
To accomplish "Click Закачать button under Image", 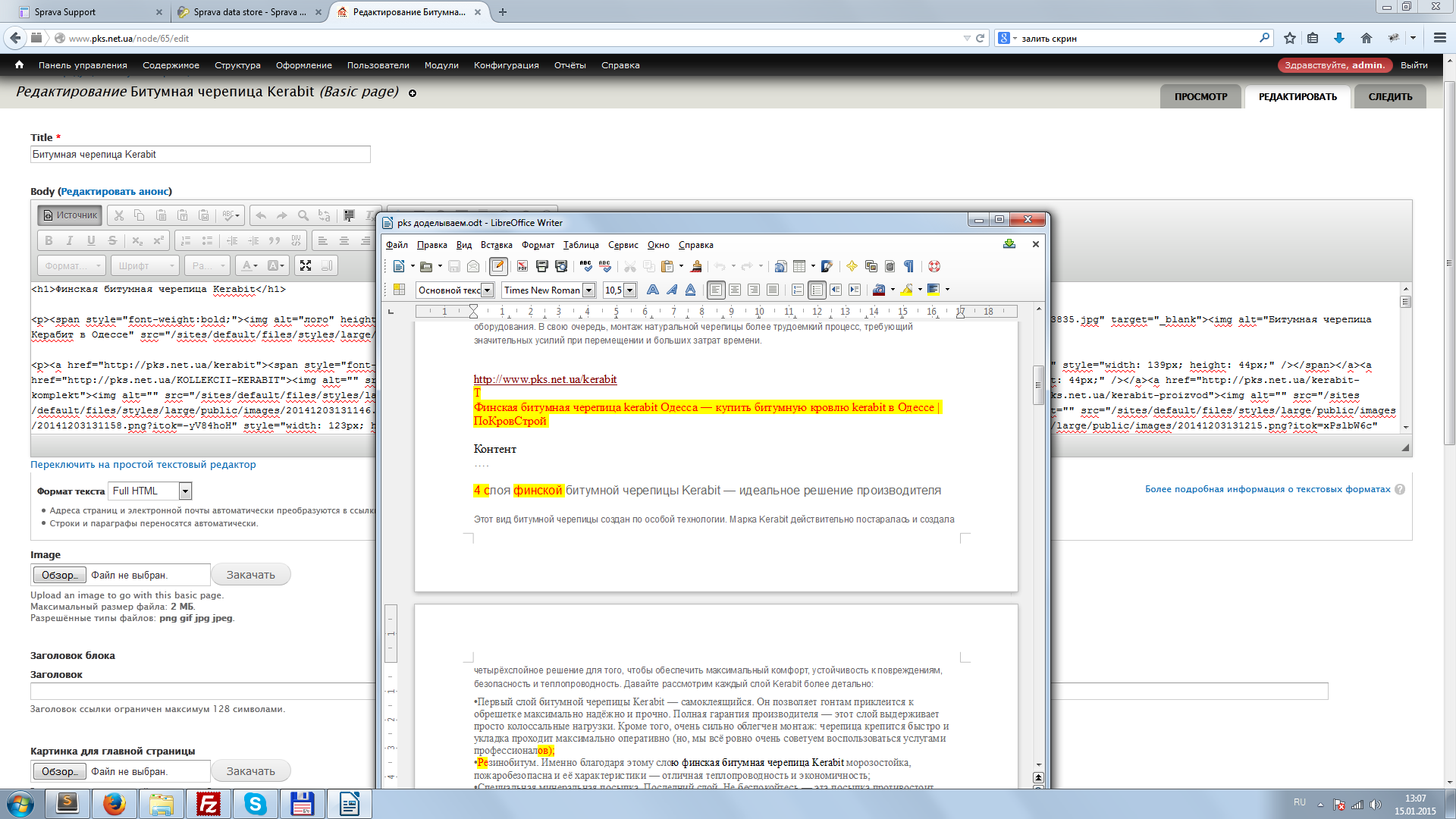I will (250, 575).
